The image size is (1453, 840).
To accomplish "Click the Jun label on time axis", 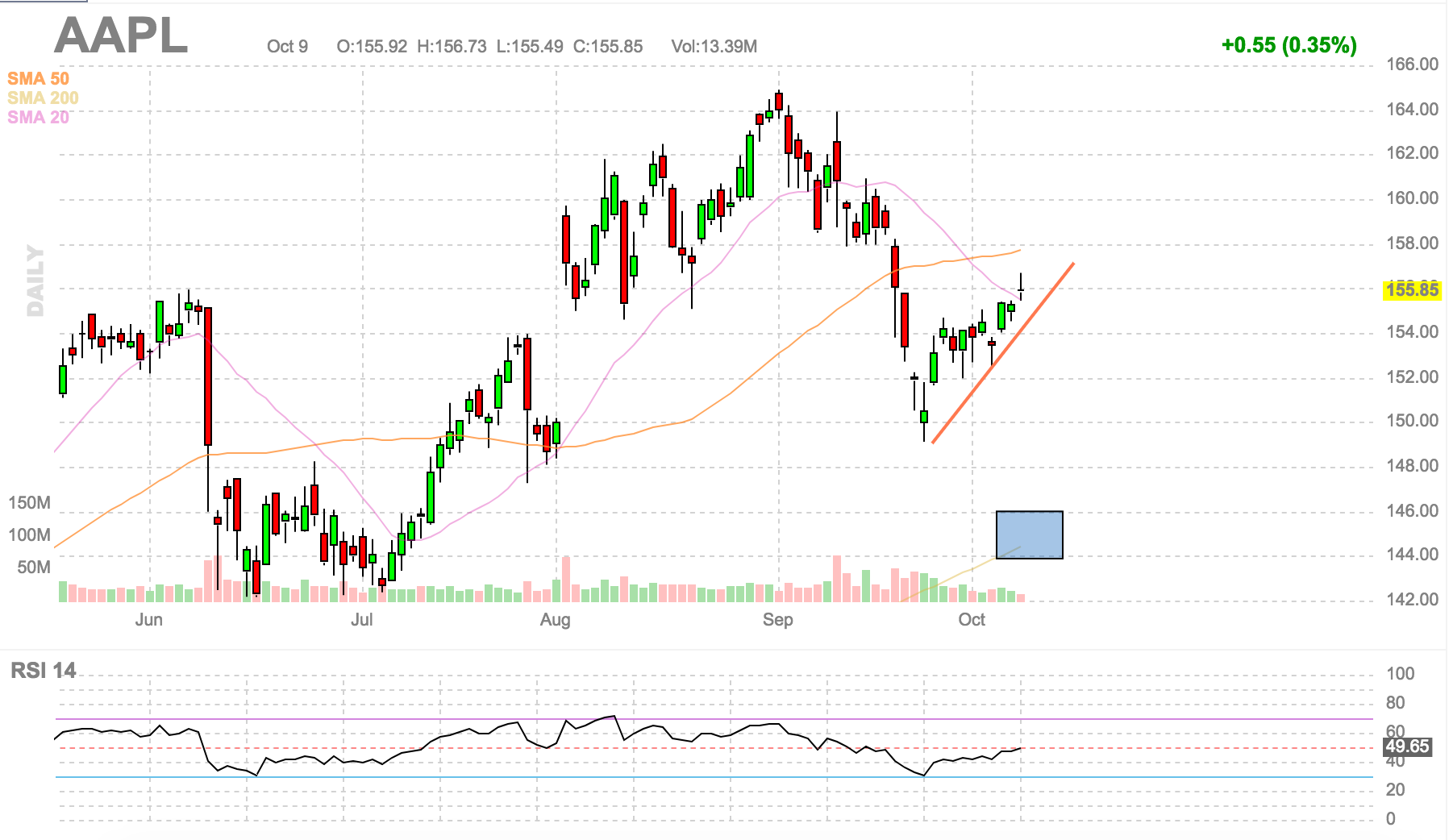I will coord(148,619).
